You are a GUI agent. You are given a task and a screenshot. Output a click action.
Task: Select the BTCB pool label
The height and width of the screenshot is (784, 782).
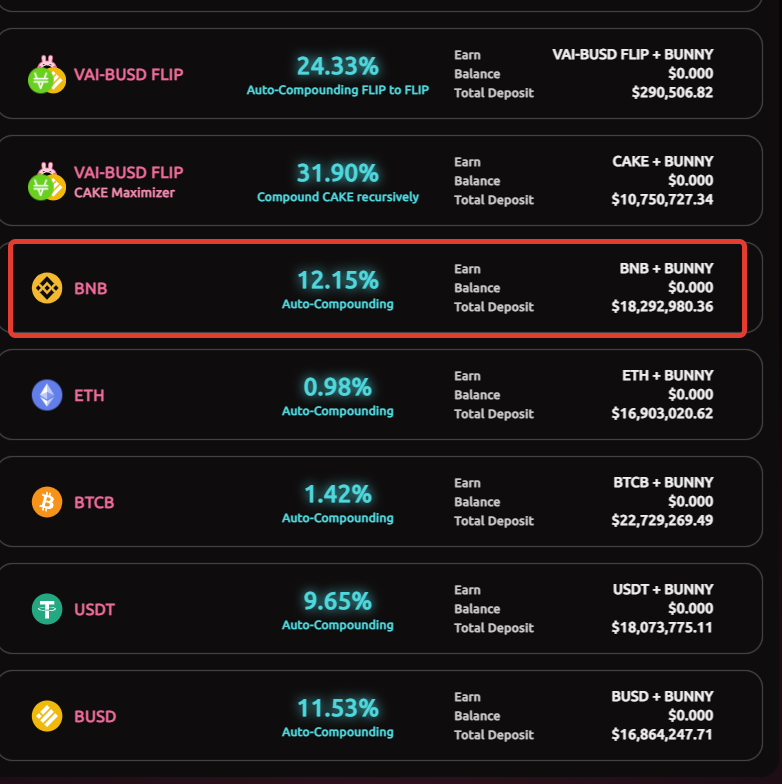94,502
